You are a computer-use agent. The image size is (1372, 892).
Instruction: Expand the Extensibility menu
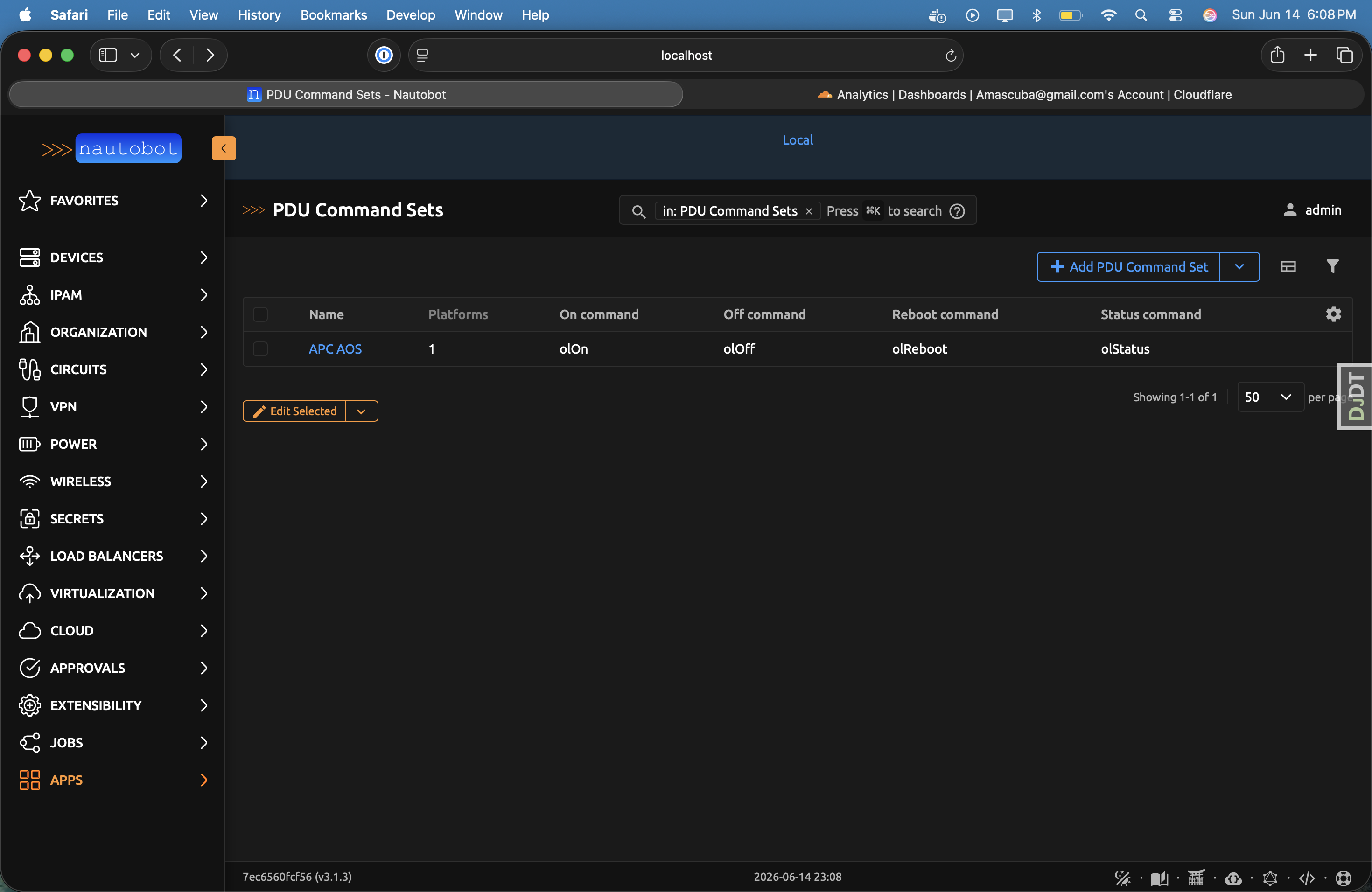click(x=112, y=705)
